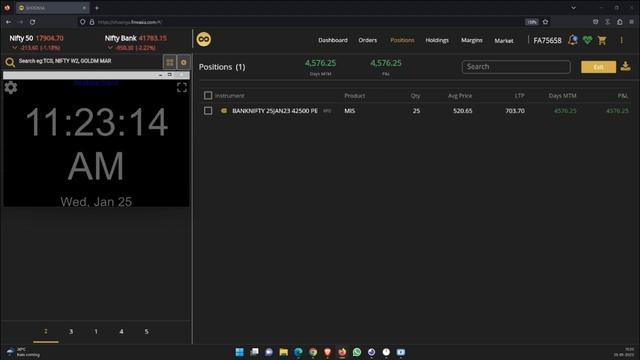Switch to watchlist tab 5
Image resolution: width=640 pixels, height=360 pixels.
click(x=147, y=331)
